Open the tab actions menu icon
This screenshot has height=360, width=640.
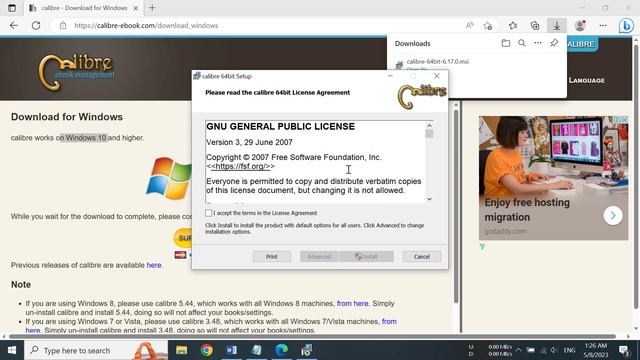click(x=12, y=8)
